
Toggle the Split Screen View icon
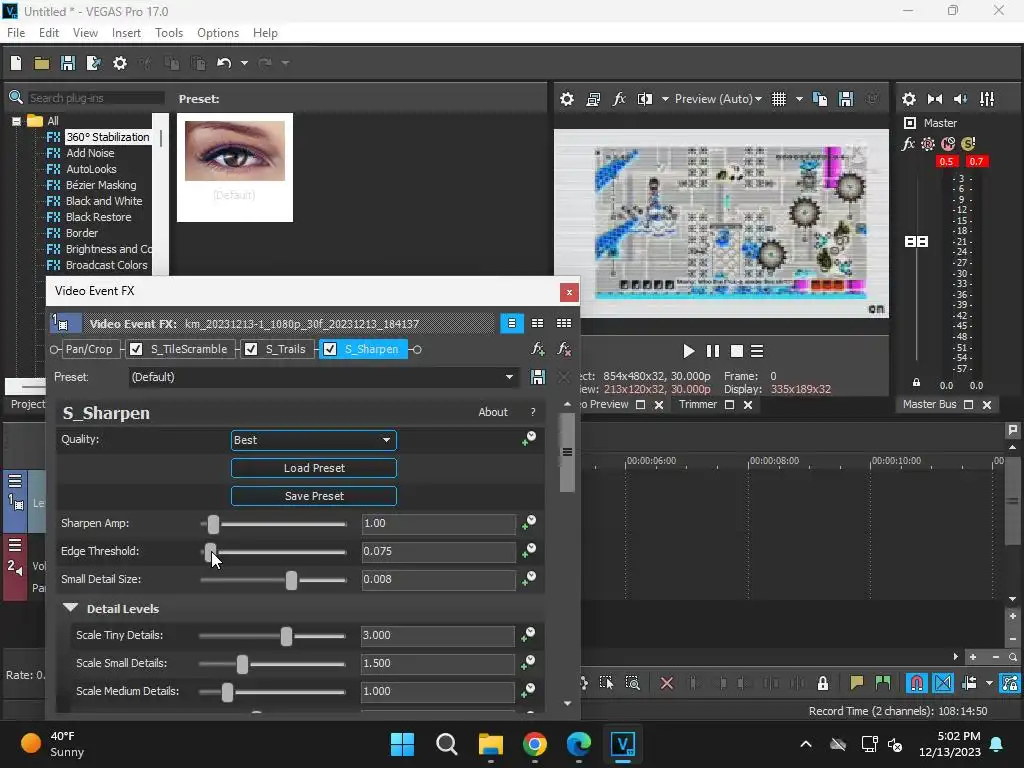click(x=645, y=99)
